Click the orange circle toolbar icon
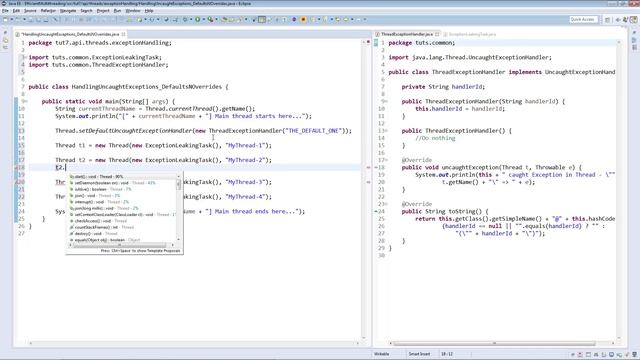Viewport: 640px width, 360px height. 303,19
